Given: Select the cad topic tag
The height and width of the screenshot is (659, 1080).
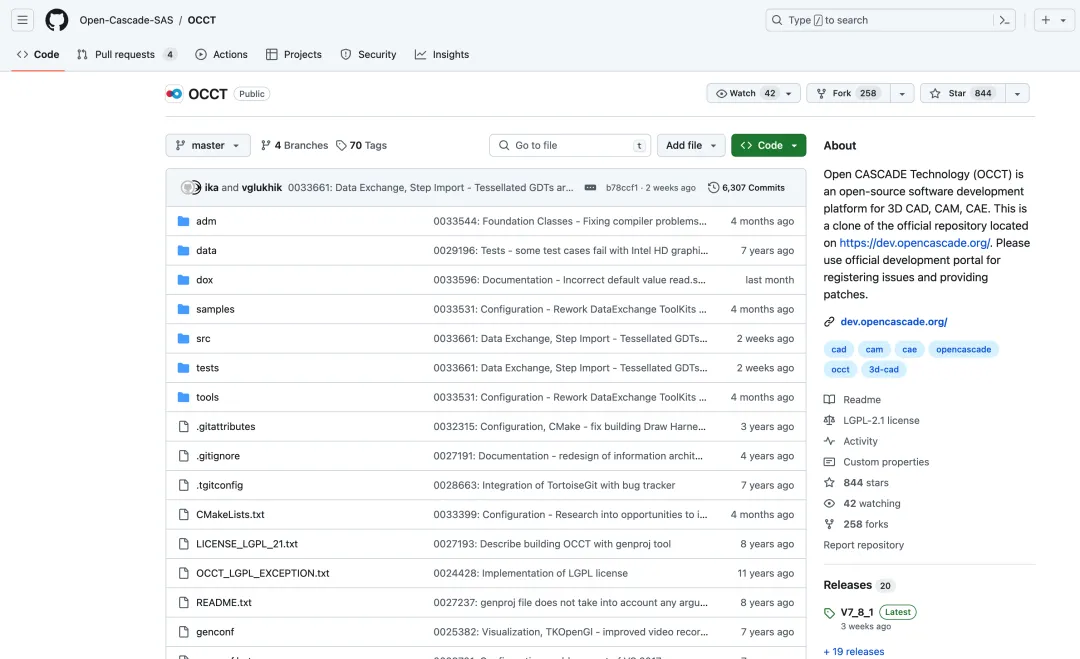Looking at the screenshot, I should pyautogui.click(x=839, y=349).
